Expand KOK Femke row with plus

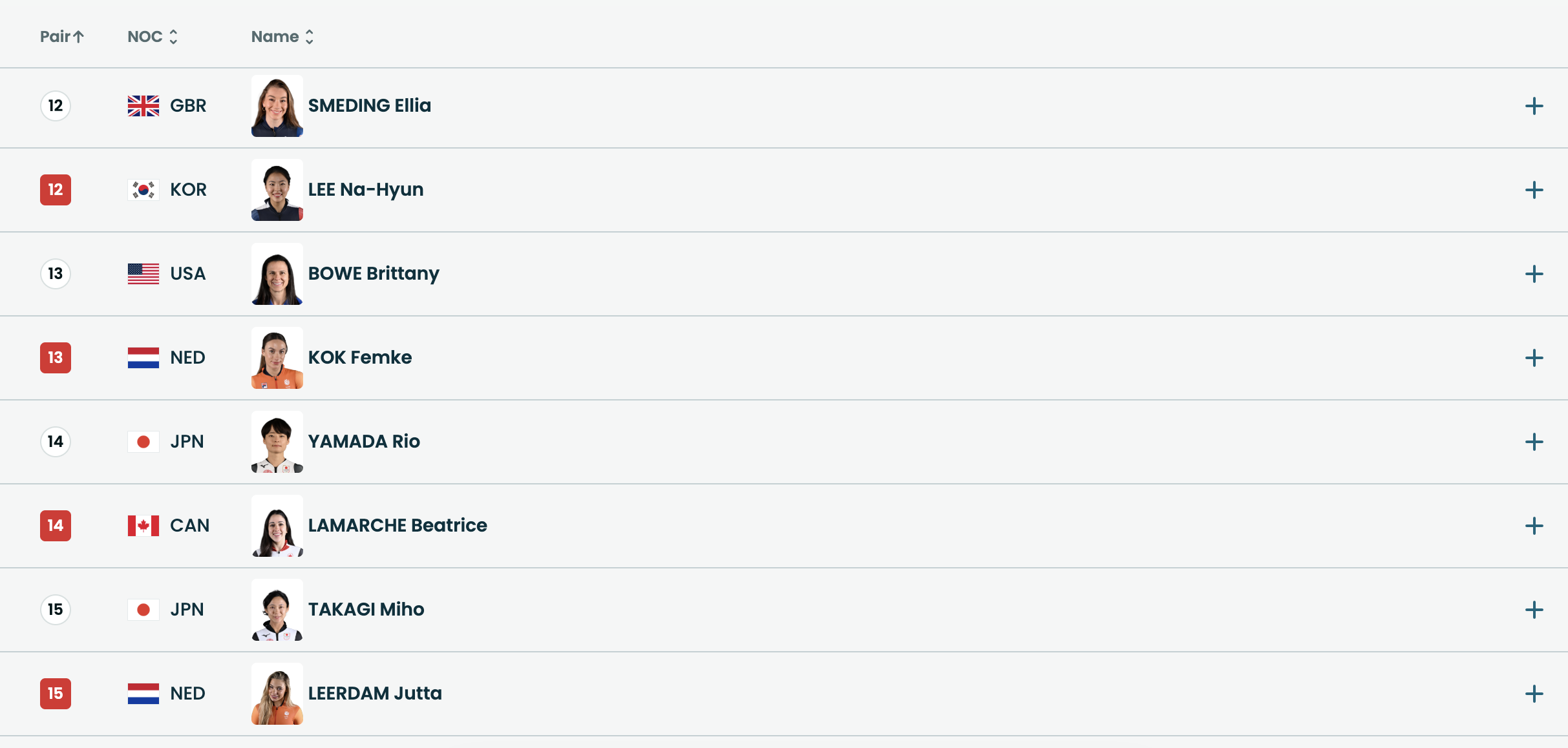pyautogui.click(x=1534, y=358)
